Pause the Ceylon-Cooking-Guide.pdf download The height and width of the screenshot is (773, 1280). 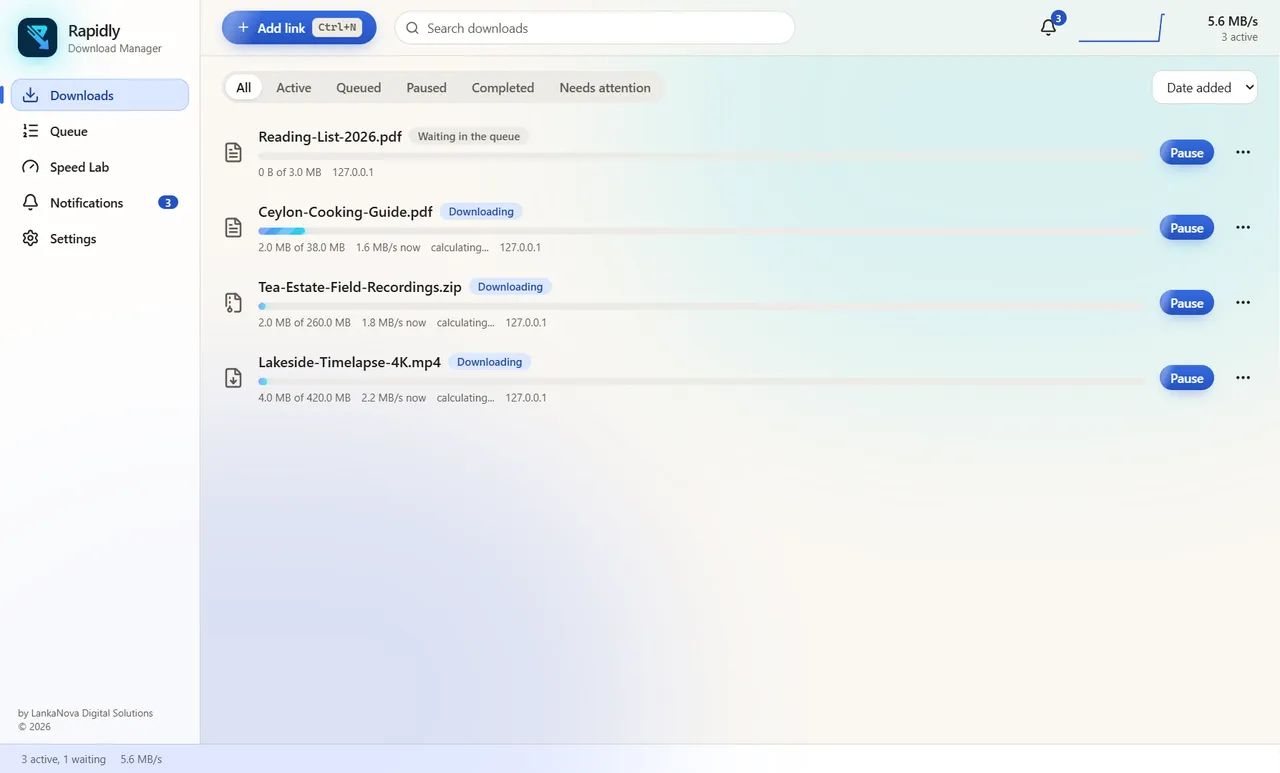pyautogui.click(x=1187, y=228)
